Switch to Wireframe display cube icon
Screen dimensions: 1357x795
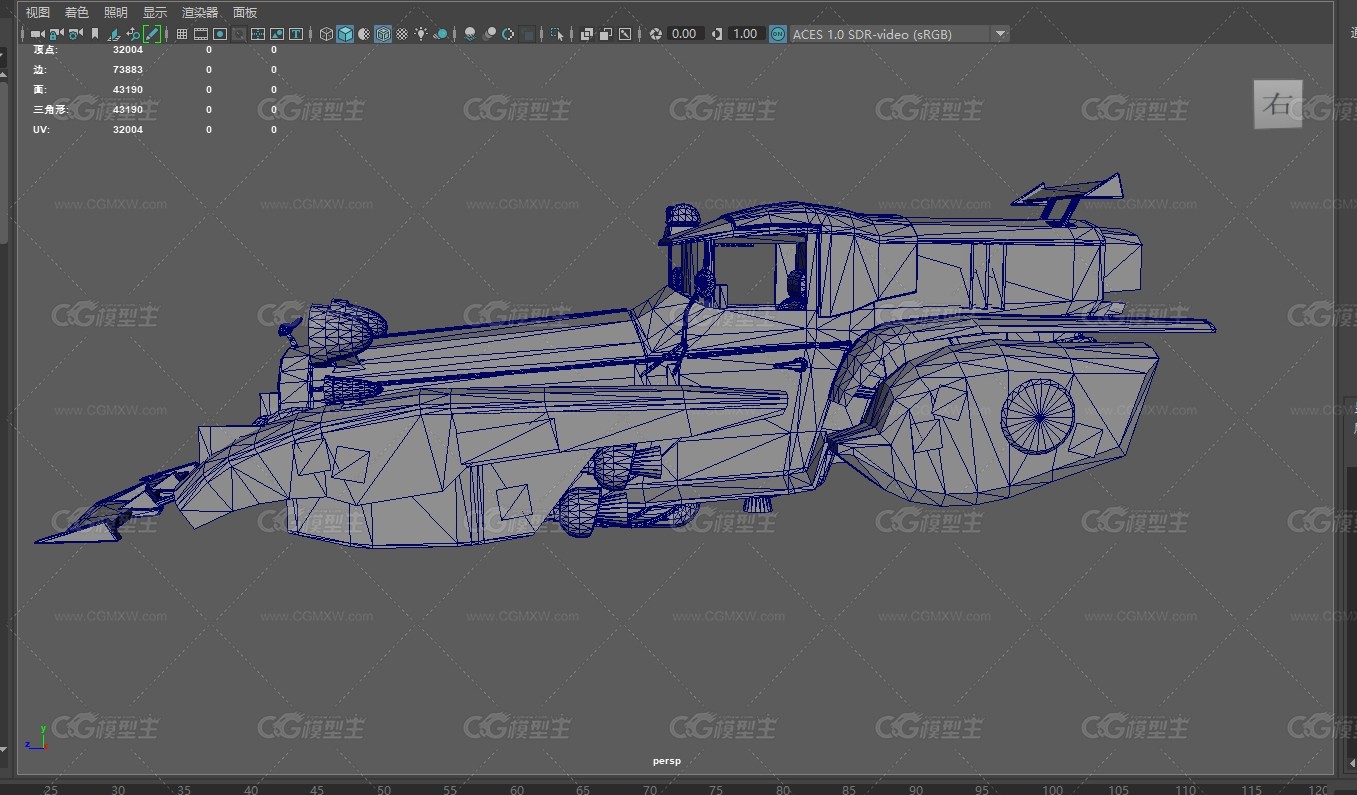(x=326, y=34)
